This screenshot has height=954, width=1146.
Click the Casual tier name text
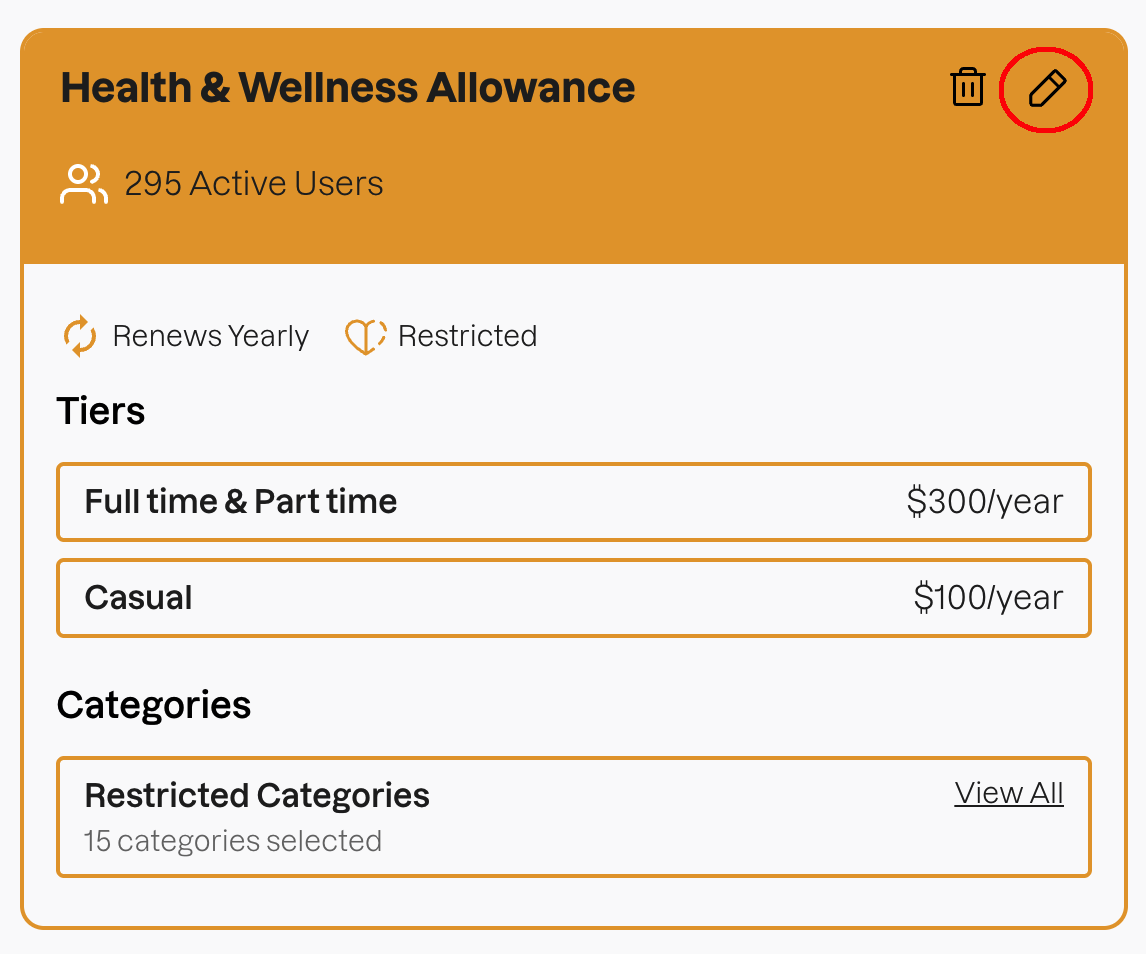coord(138,598)
